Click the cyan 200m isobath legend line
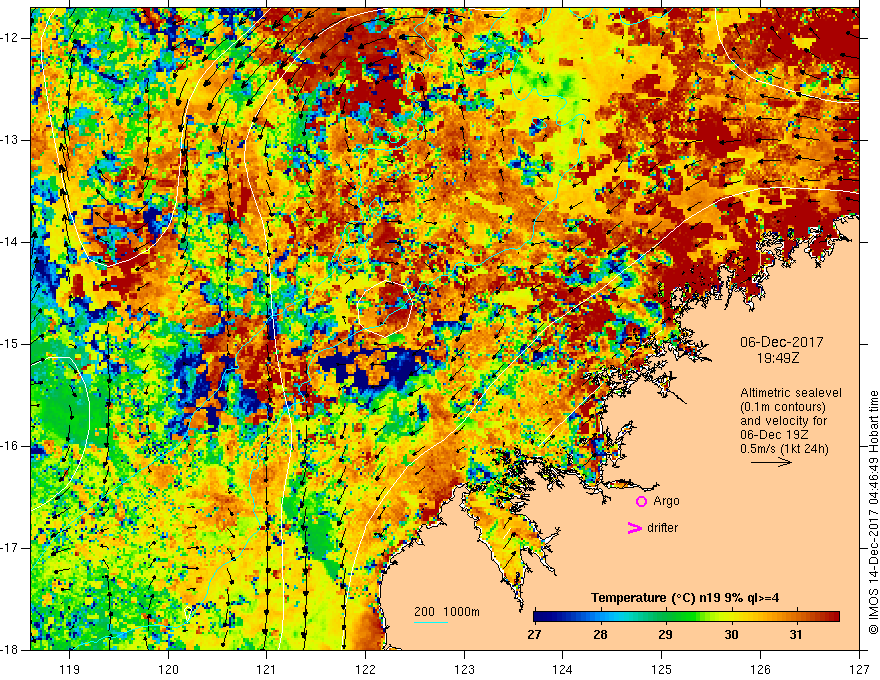Image resolution: width=880 pixels, height=680 pixels. point(431,622)
